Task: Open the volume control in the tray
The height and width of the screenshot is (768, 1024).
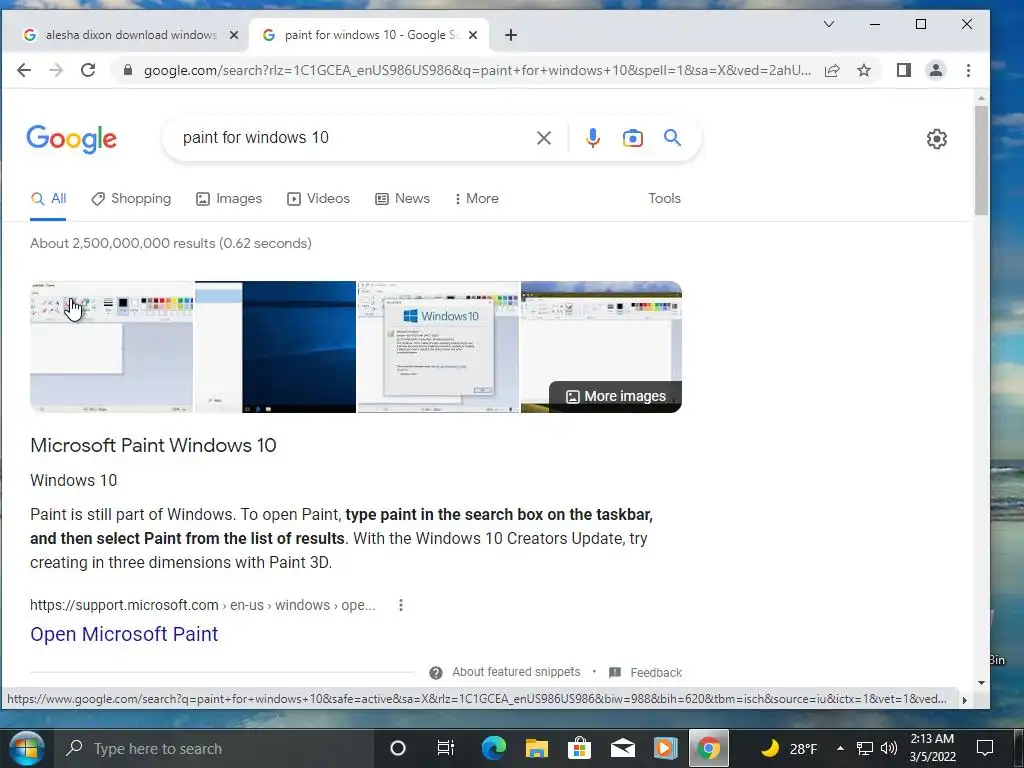Action: 889,748
